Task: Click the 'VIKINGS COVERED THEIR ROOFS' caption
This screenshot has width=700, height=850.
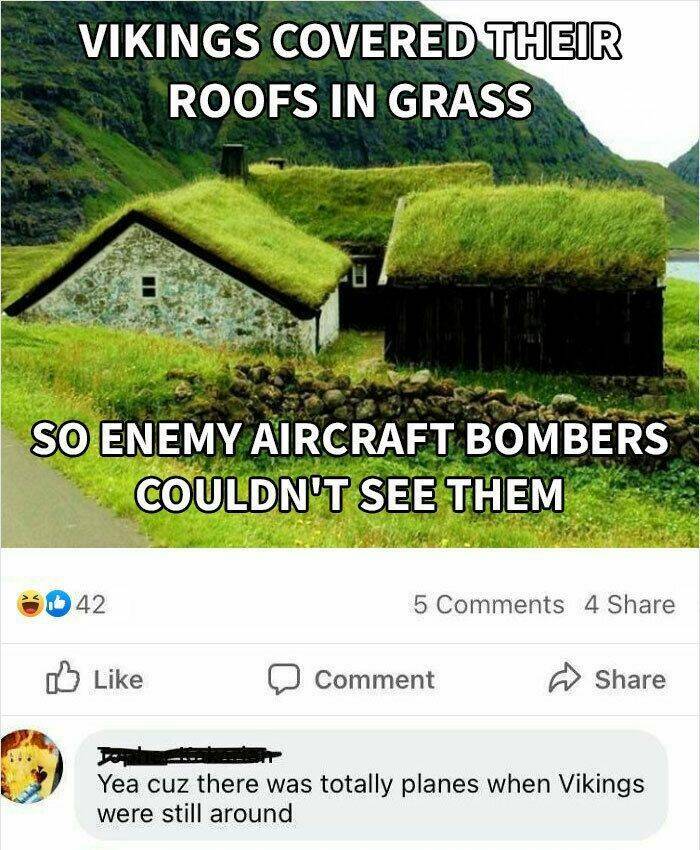Action: click(x=351, y=70)
